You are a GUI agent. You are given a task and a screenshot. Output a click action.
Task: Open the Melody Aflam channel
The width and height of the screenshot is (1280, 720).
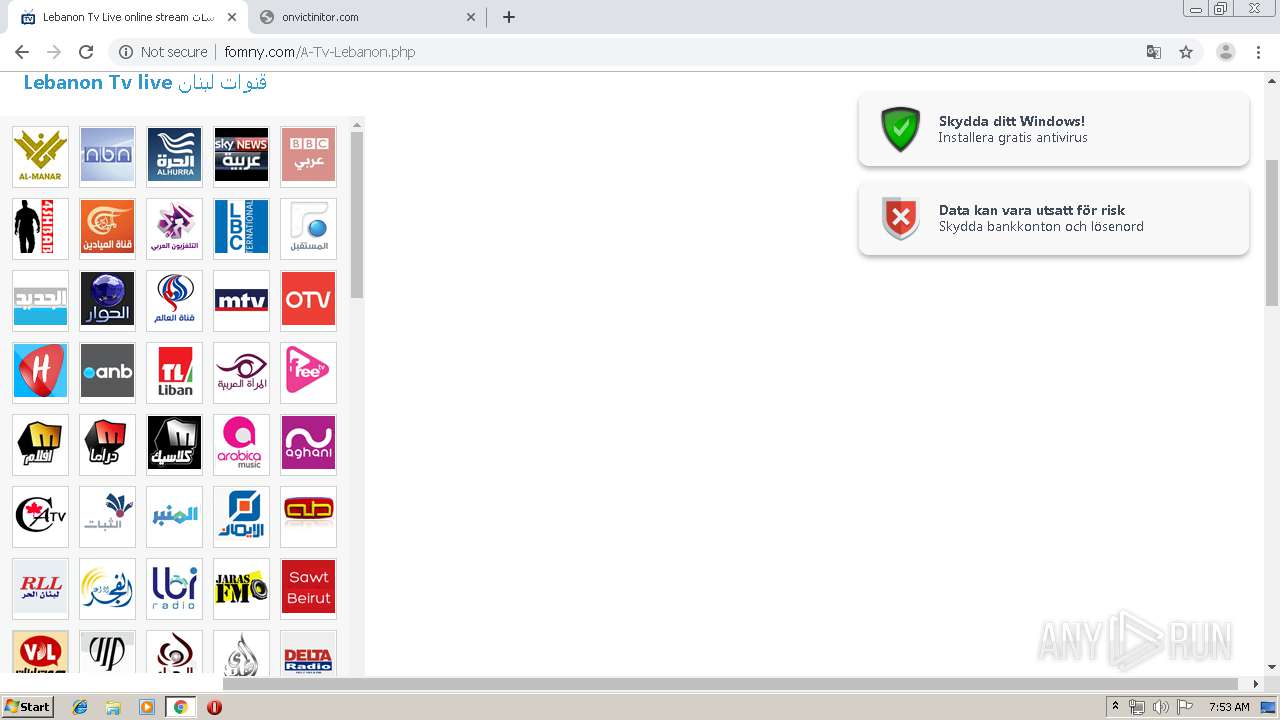pos(41,444)
